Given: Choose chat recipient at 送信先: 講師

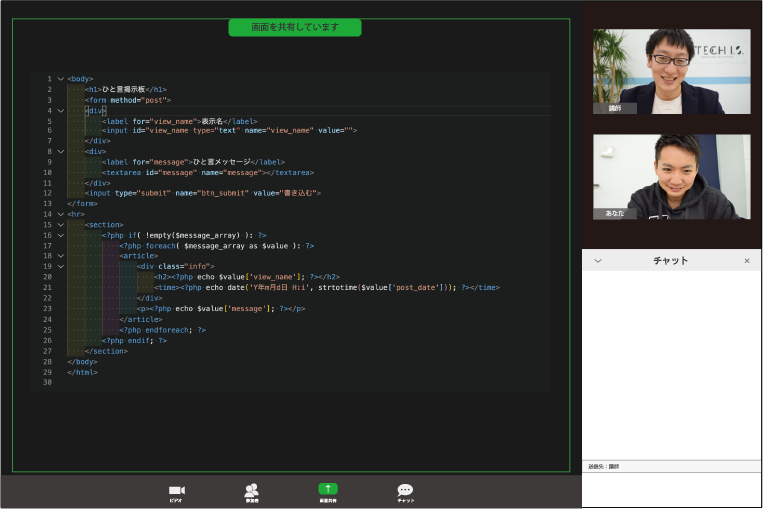Looking at the screenshot, I should click(604, 466).
